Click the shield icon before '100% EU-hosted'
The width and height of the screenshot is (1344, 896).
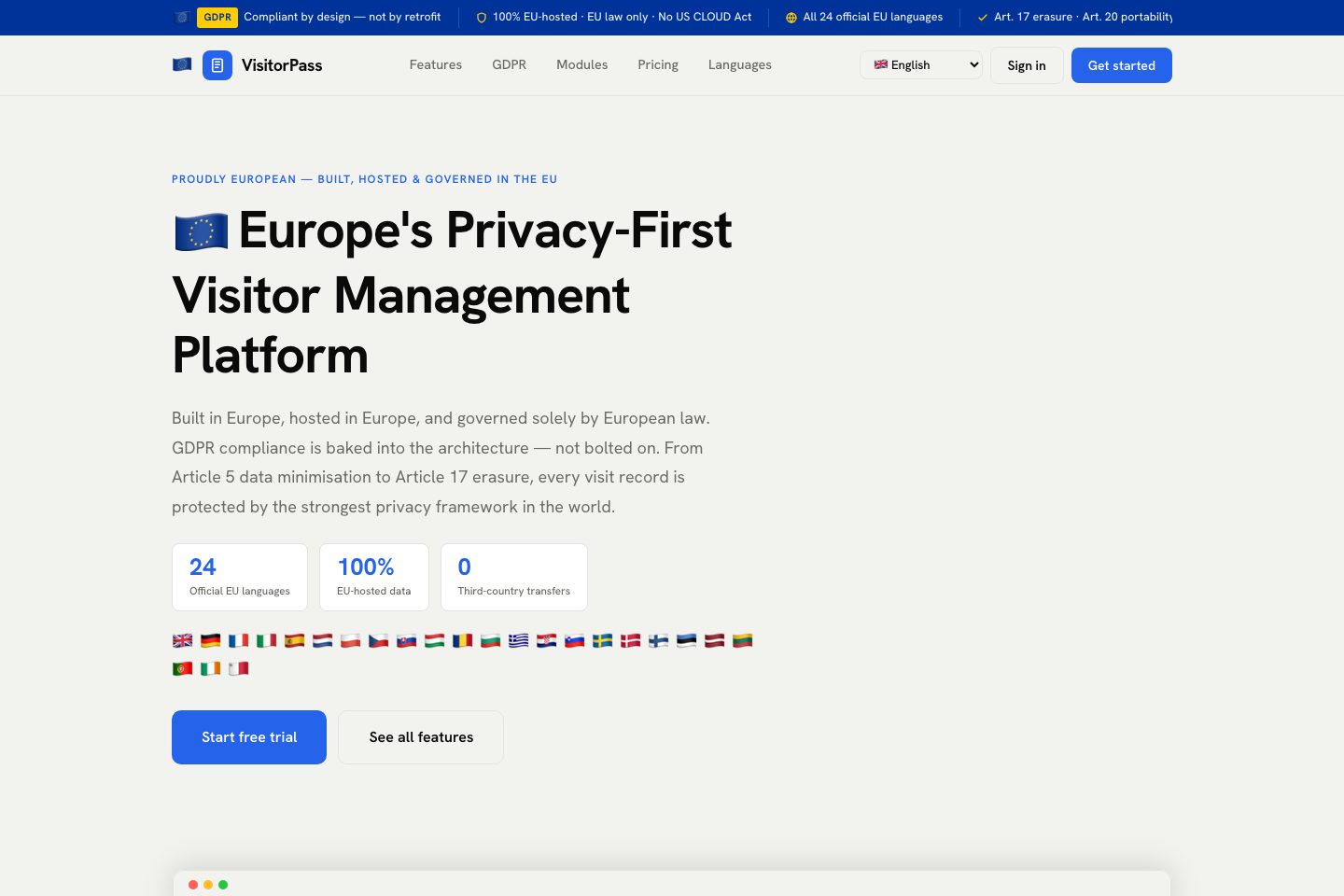[482, 18]
